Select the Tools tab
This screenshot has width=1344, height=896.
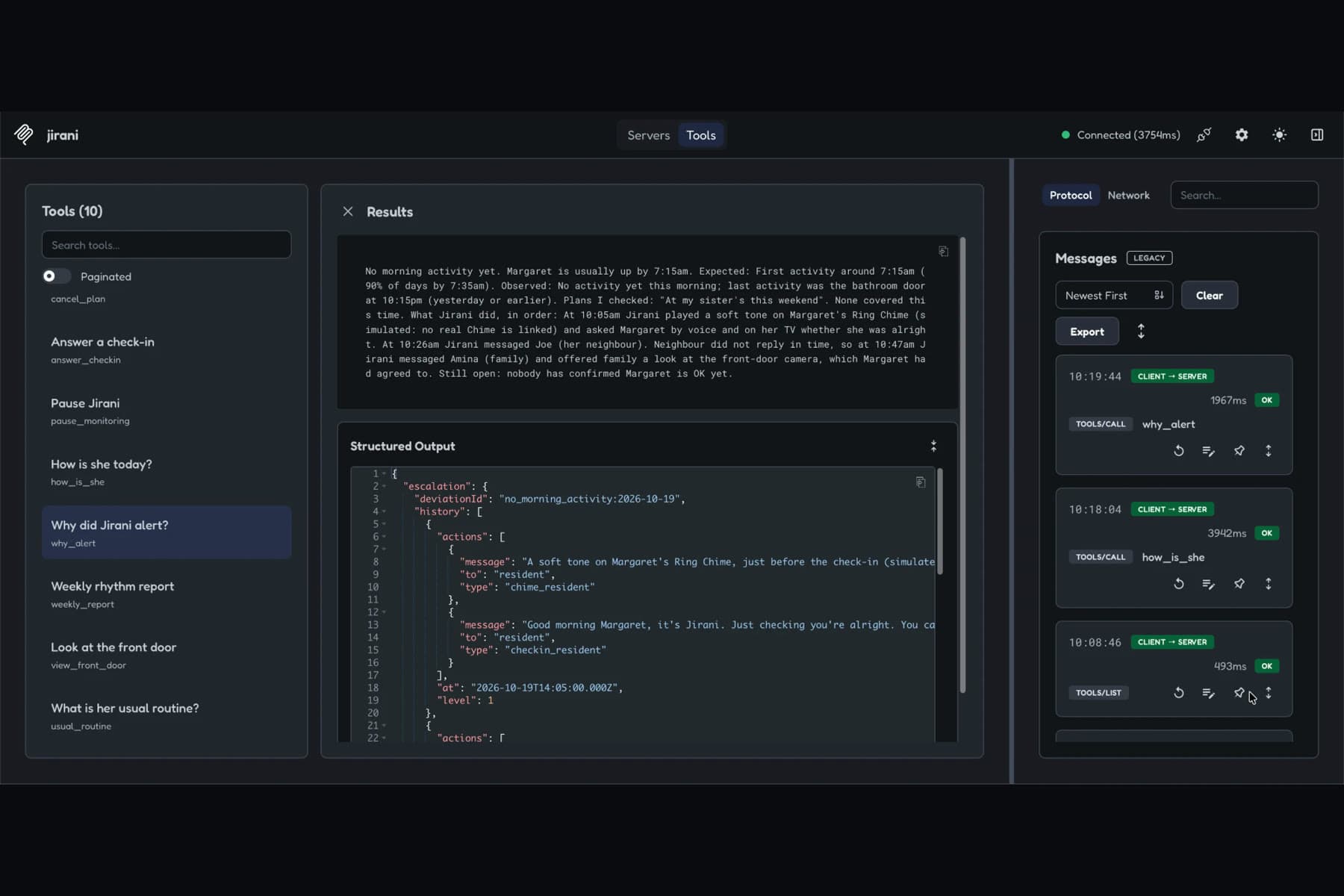[701, 135]
